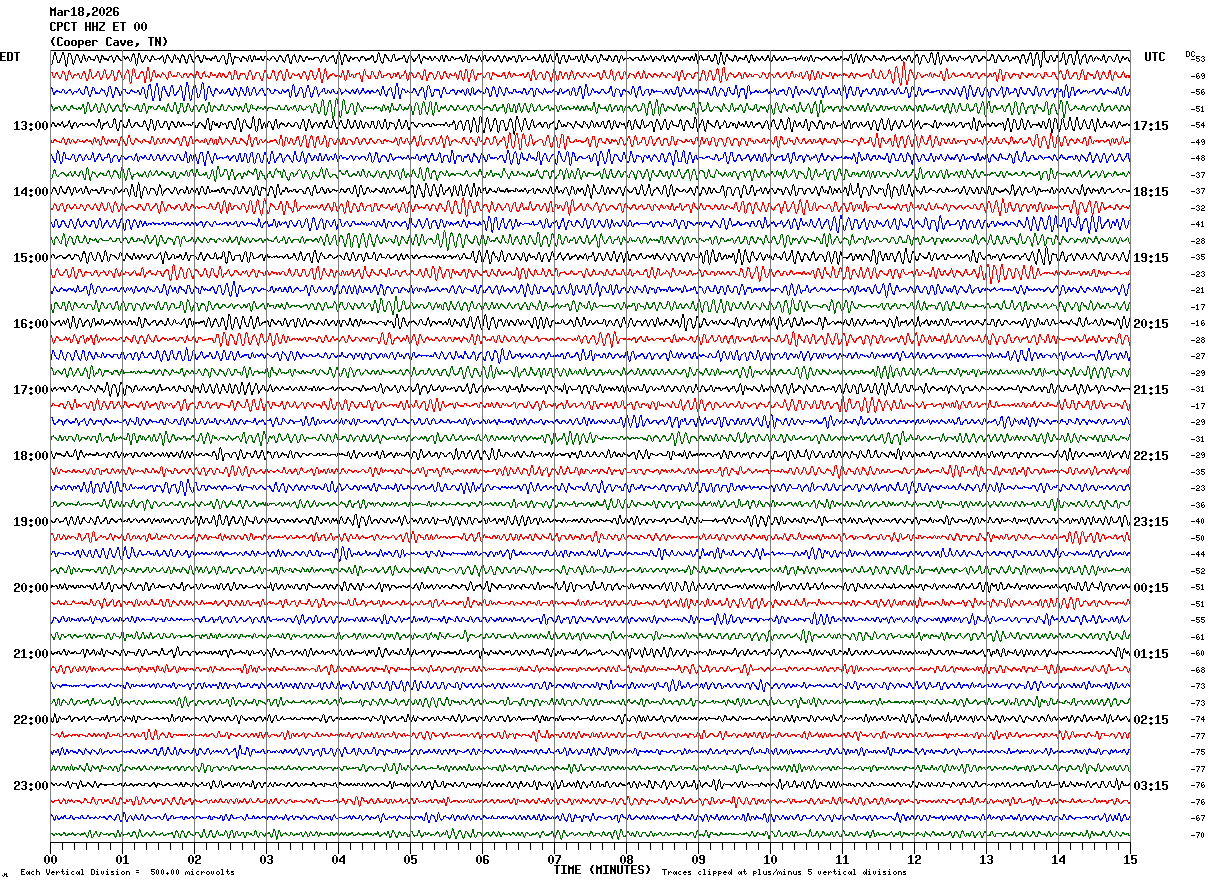1210x886 pixels.
Task: Click the Each Vertical Division 500.00 microvolts note
Action: pos(127,873)
